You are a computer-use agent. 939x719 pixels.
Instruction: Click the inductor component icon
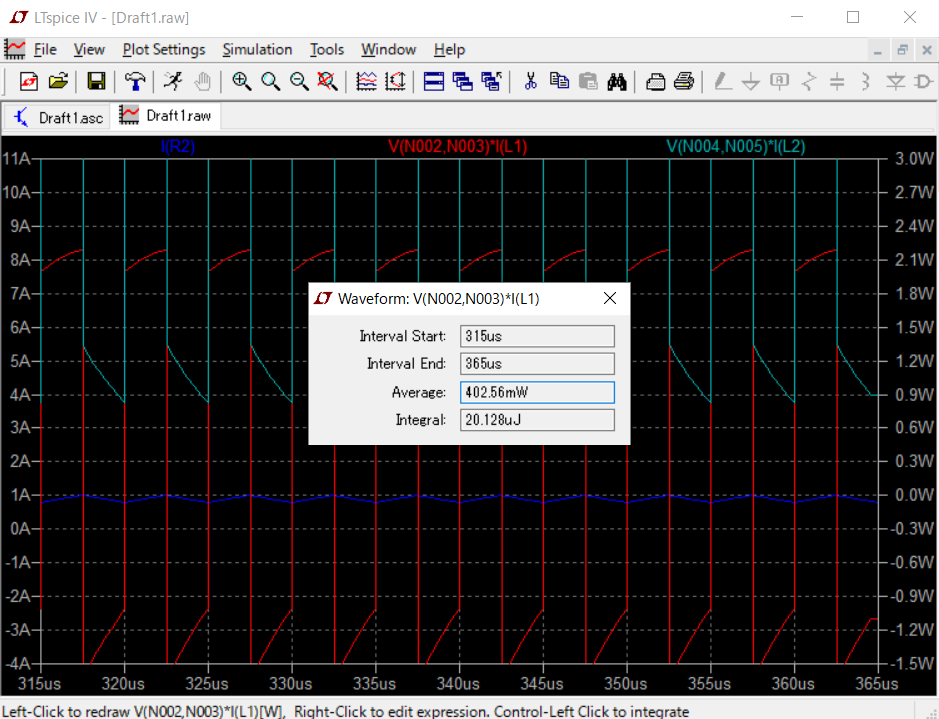[x=866, y=81]
